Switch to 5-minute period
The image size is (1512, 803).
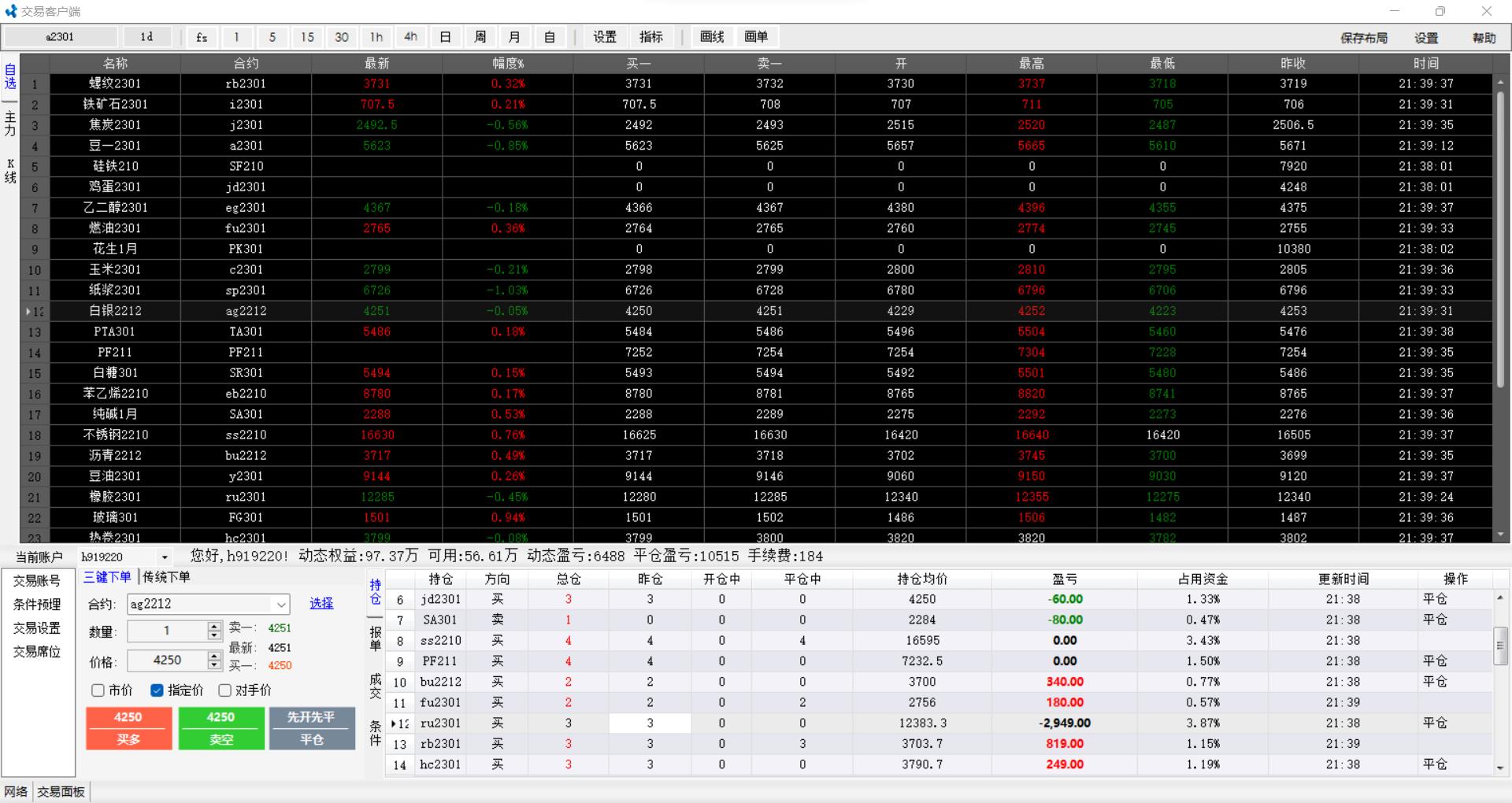tap(272, 37)
